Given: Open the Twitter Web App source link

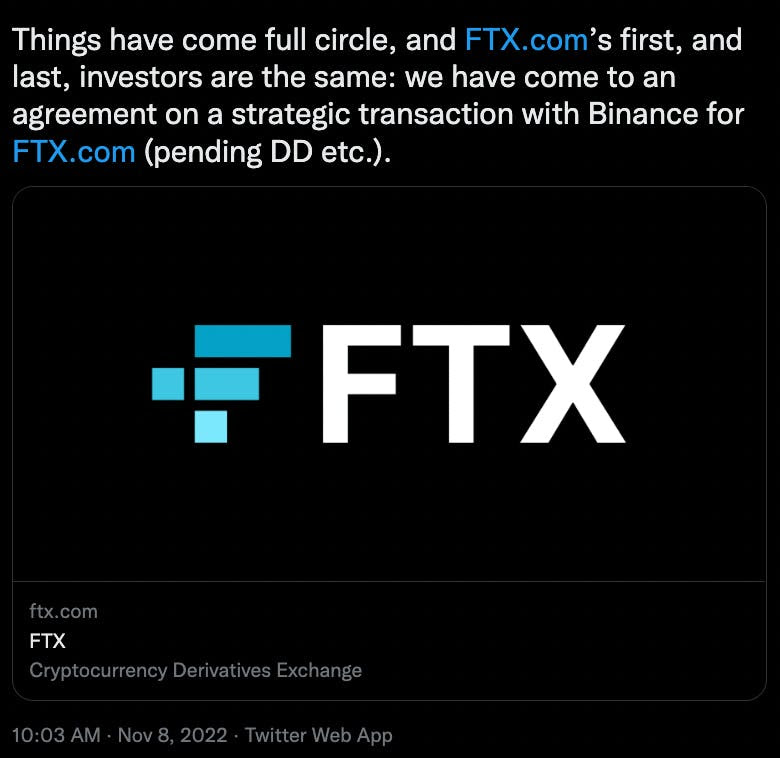Looking at the screenshot, I should click(x=319, y=735).
